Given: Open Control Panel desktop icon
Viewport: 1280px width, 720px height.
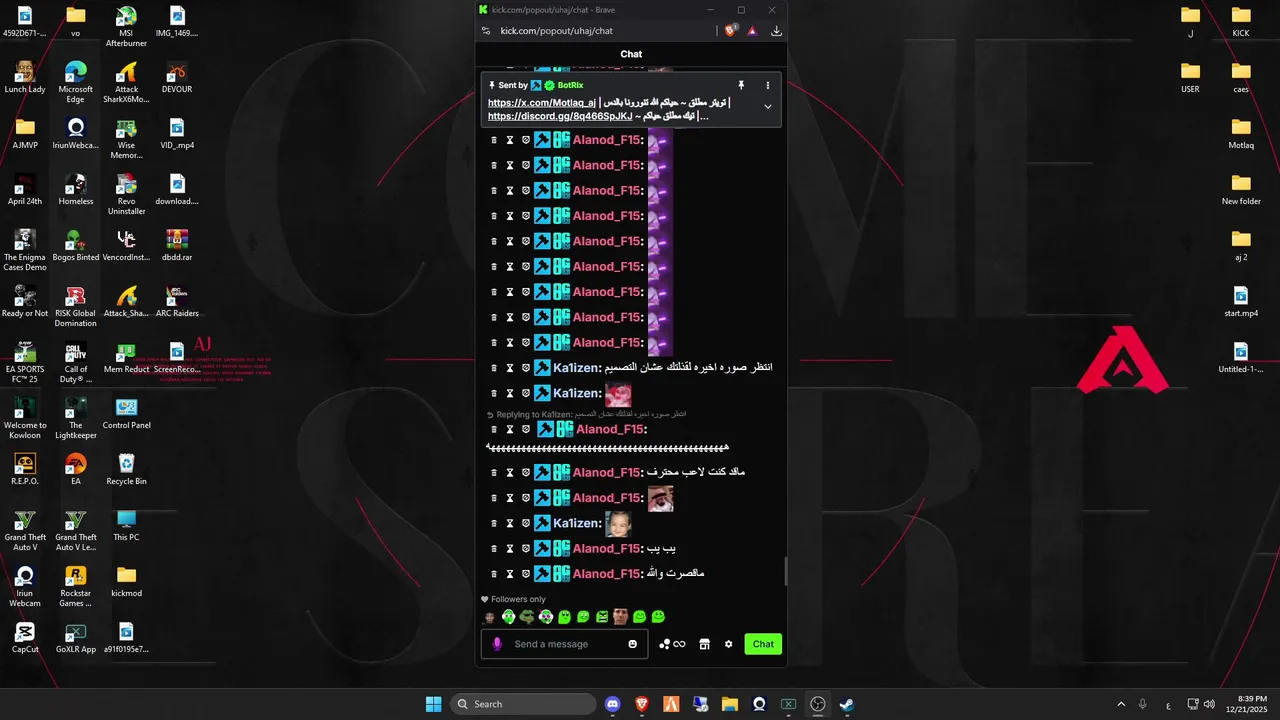Looking at the screenshot, I should point(126,413).
